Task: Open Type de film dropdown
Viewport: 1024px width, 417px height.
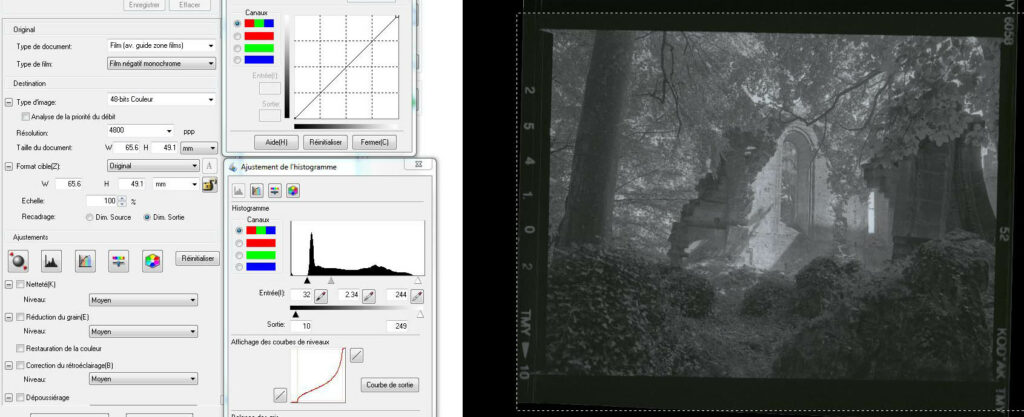Action: click(161, 63)
